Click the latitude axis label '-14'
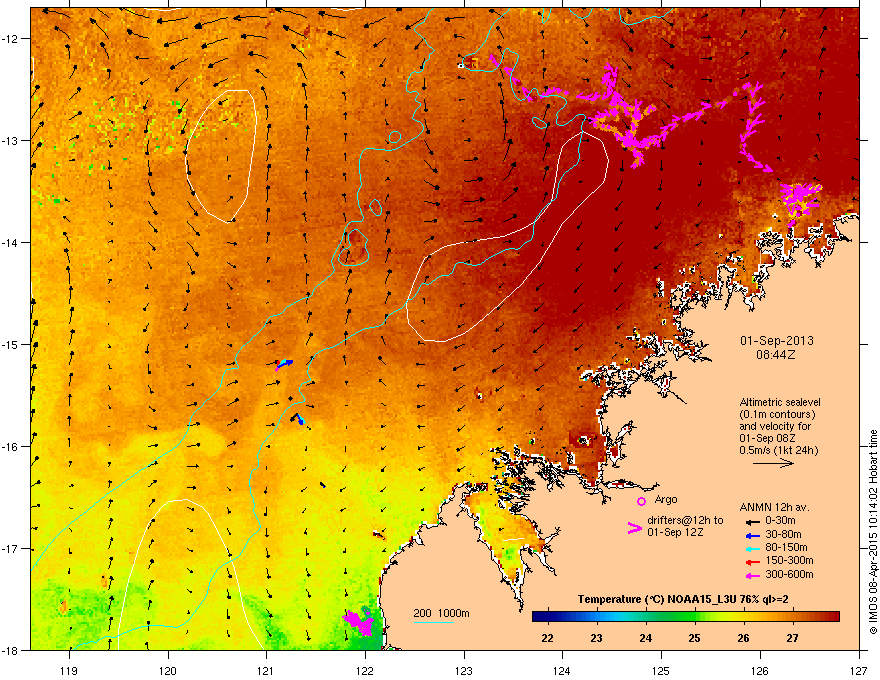 pyautogui.click(x=11, y=242)
